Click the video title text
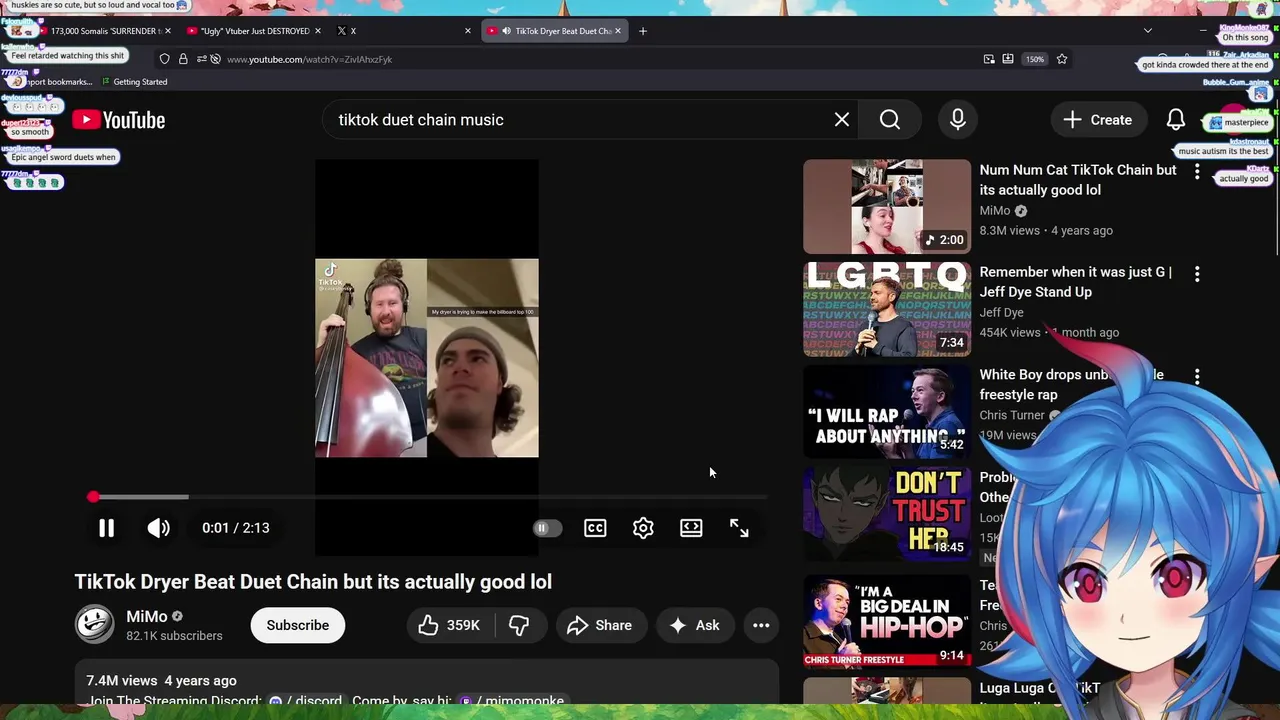 (313, 582)
